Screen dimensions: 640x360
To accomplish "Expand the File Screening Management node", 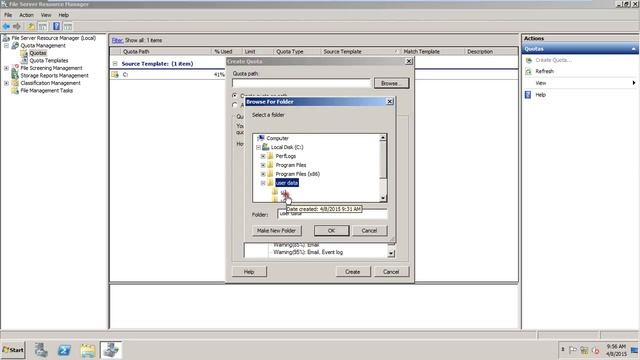I will [x=7, y=68].
